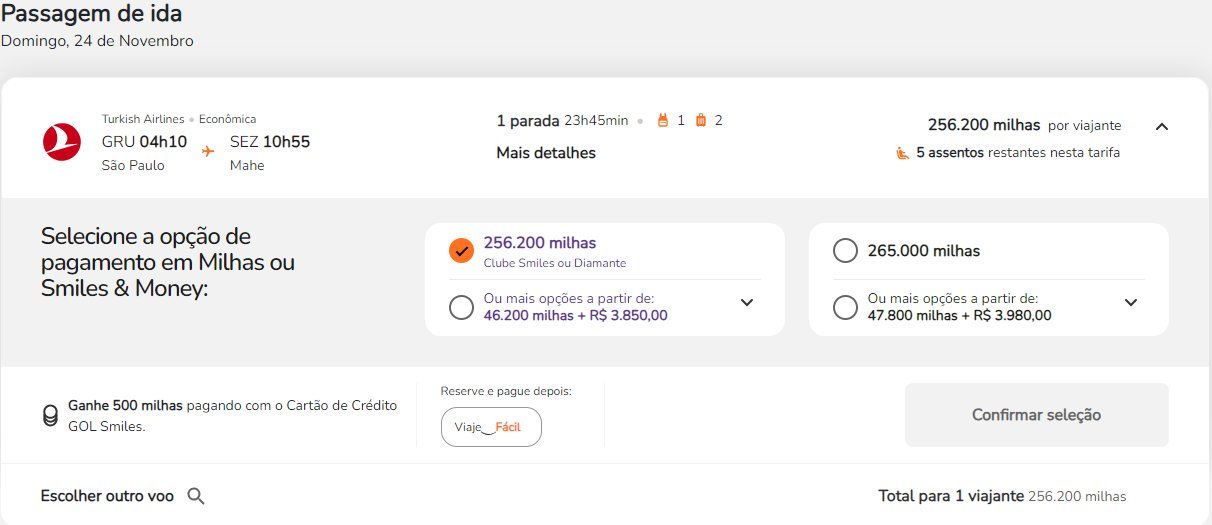Click the magnifier next to Escolher outro voo

click(x=196, y=496)
